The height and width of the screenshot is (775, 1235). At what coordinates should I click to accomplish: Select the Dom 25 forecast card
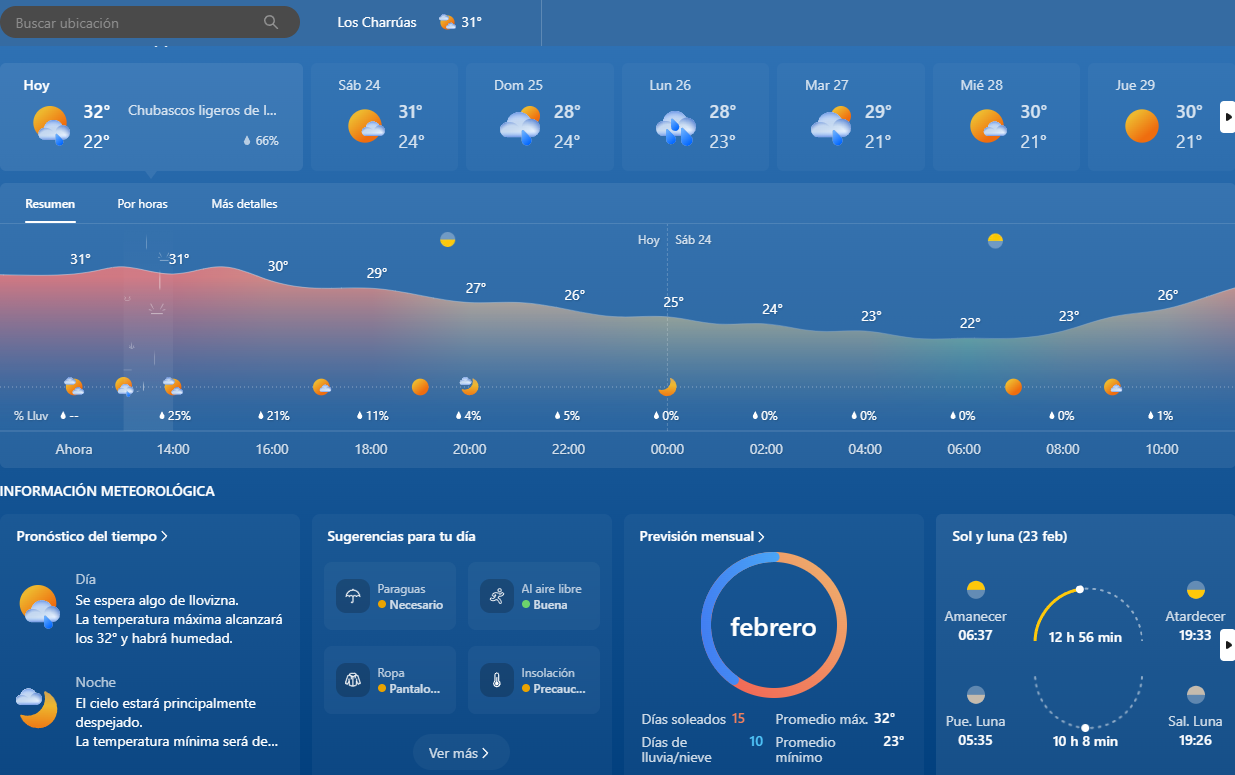click(x=539, y=117)
